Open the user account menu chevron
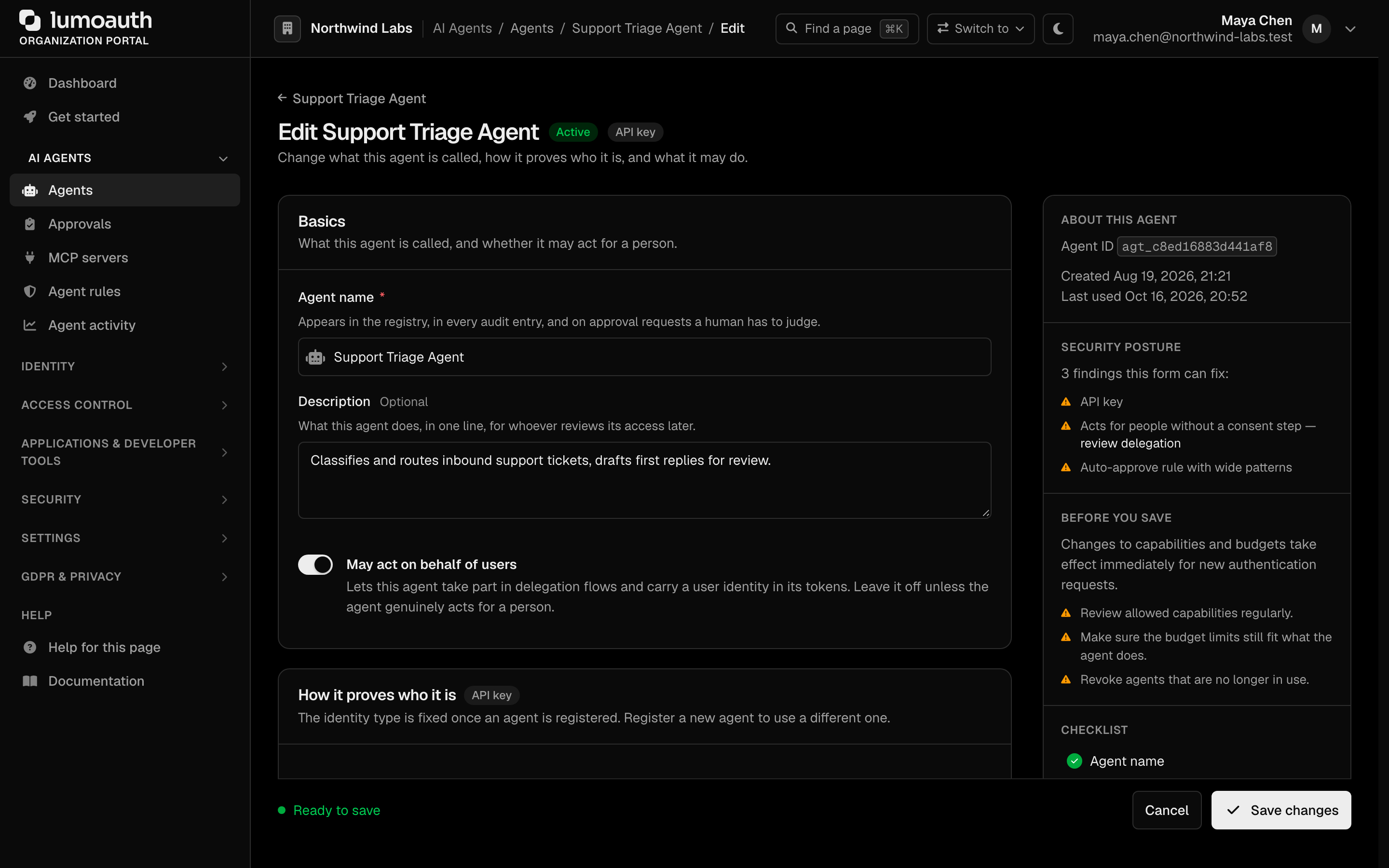This screenshot has width=1389, height=868. [x=1350, y=29]
